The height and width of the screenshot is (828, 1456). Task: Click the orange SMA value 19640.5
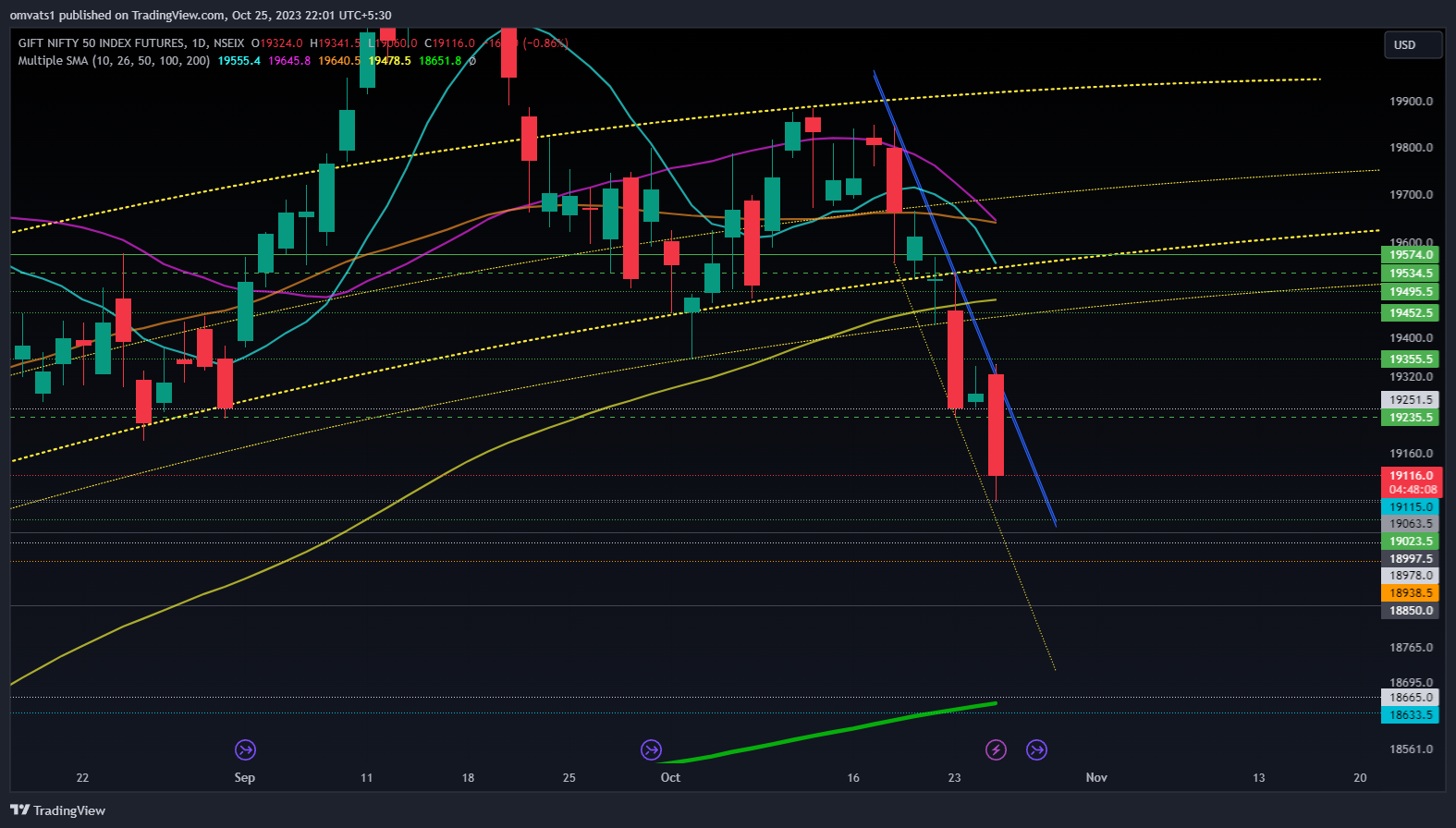click(339, 61)
